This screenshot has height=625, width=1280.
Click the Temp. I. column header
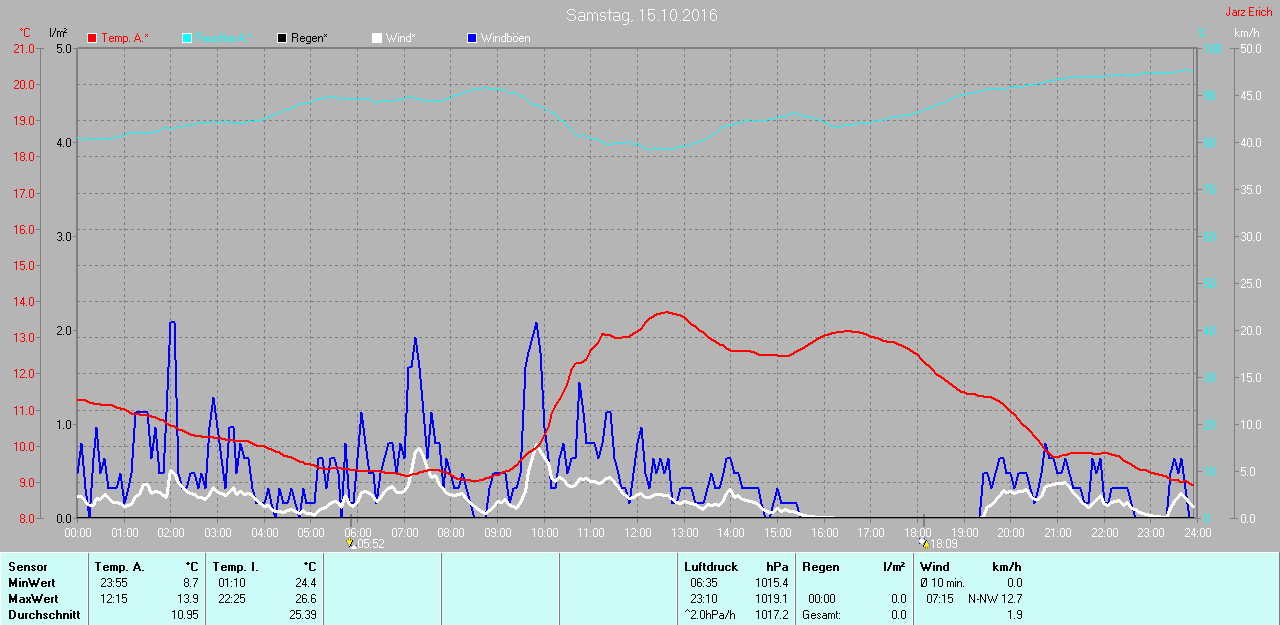pos(234,567)
